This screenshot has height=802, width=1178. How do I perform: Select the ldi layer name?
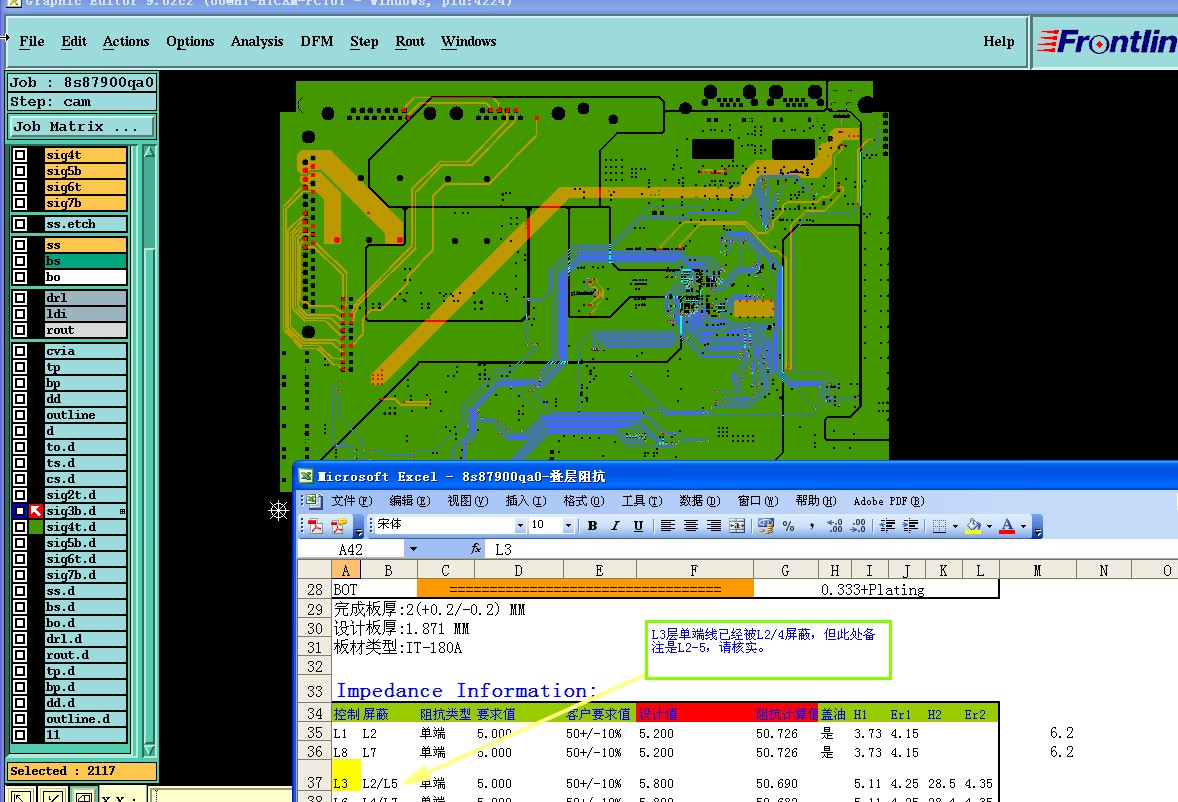tap(85, 314)
